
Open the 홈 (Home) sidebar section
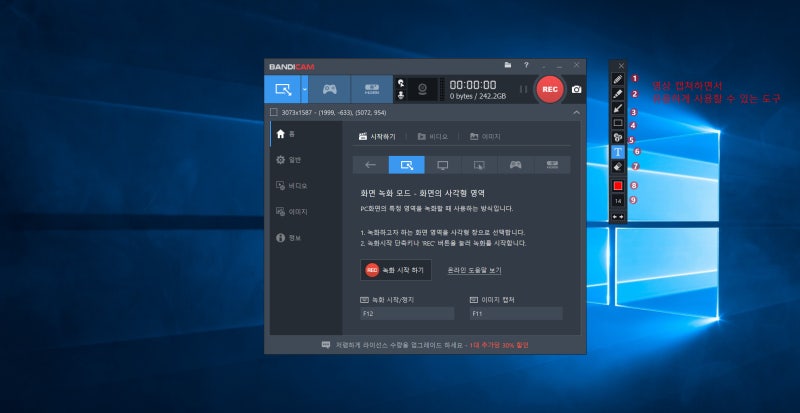[x=306, y=134]
